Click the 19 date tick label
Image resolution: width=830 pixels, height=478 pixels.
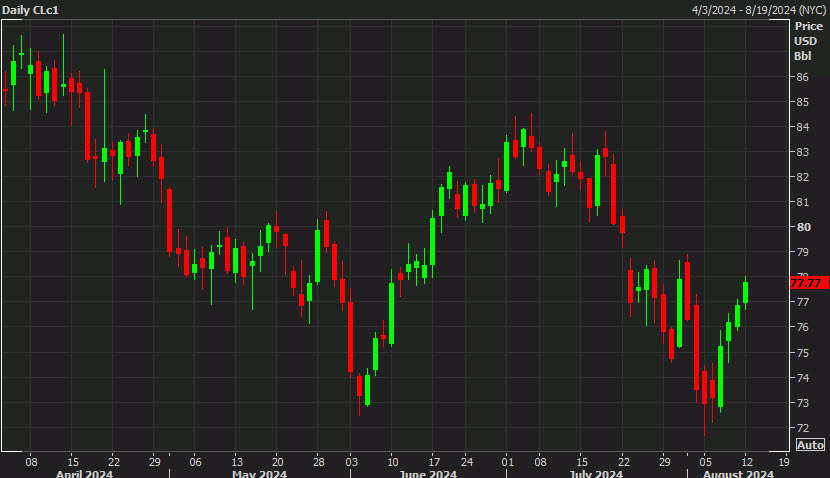pyautogui.click(x=784, y=462)
